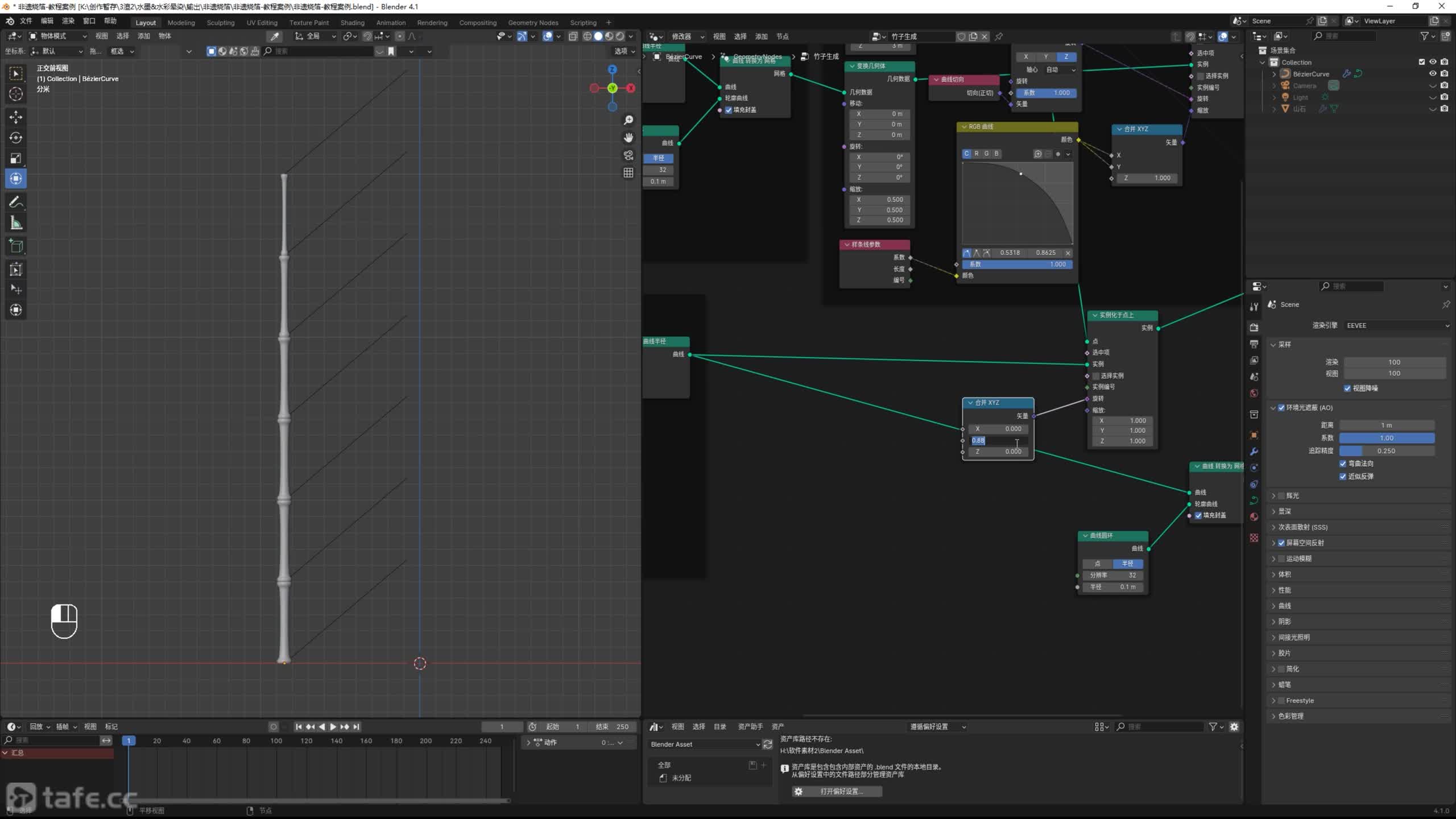Click the 打开偏好设置 button
The image size is (1456, 819).
tap(837, 791)
